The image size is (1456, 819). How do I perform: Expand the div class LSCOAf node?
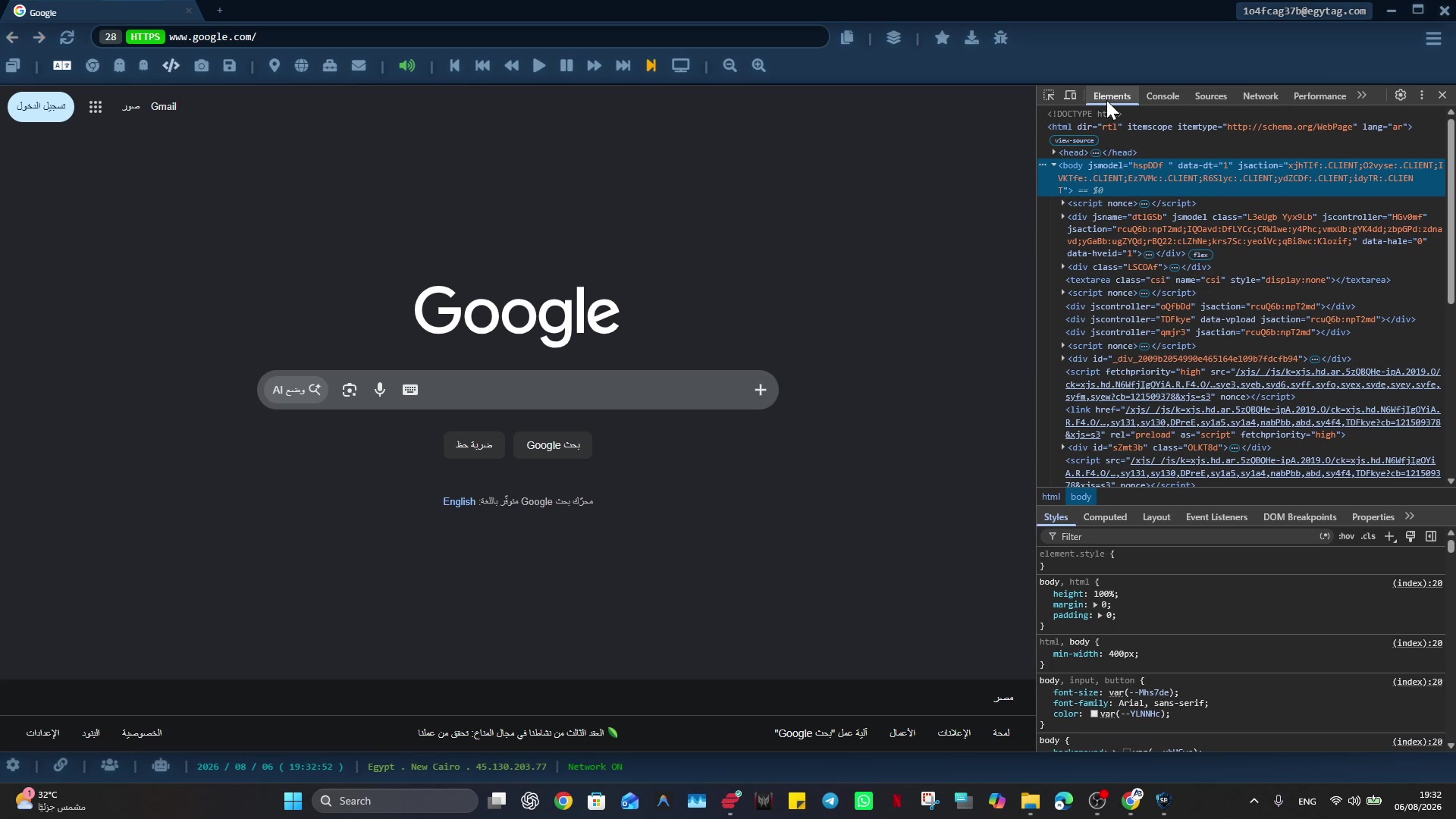(x=1063, y=267)
